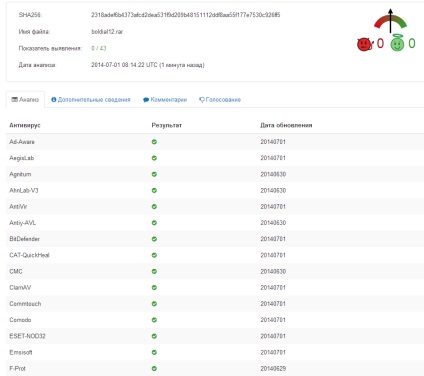Image resolution: width=424 pixels, height=376 pixels.
Task: Click the green check icon for Agnitum
Action: [154, 174]
